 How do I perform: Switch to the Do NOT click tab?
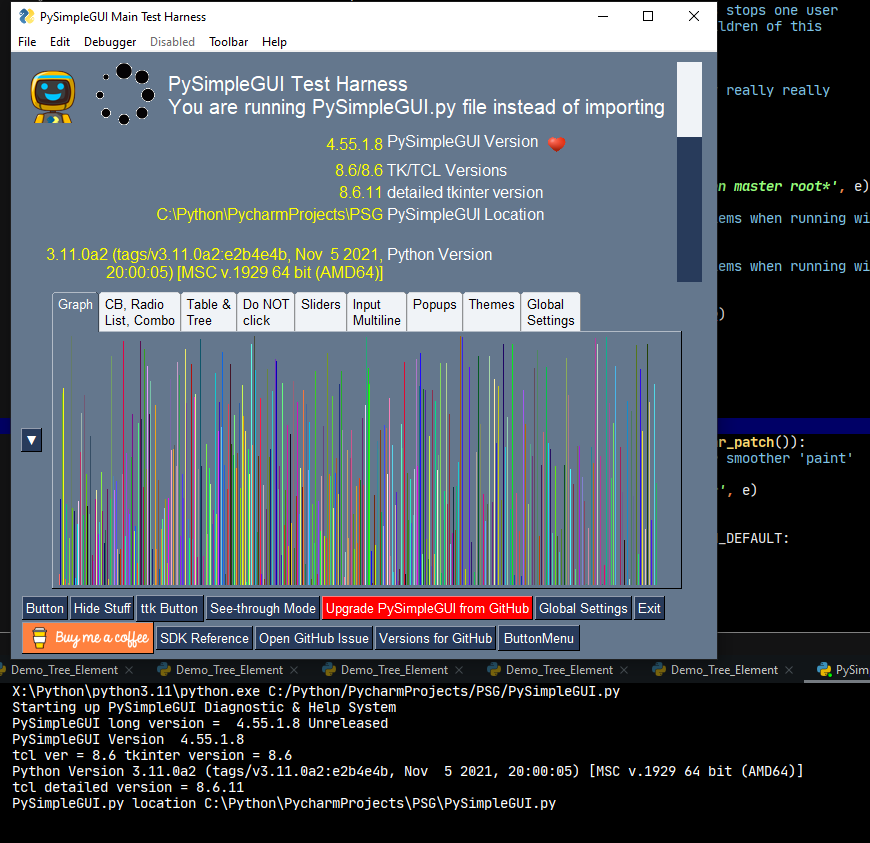click(x=265, y=311)
